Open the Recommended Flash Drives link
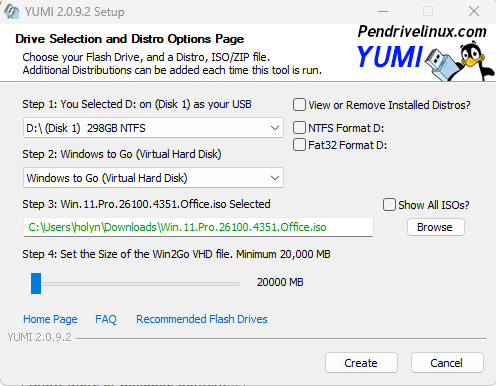This screenshot has height=386, width=496. (x=202, y=319)
